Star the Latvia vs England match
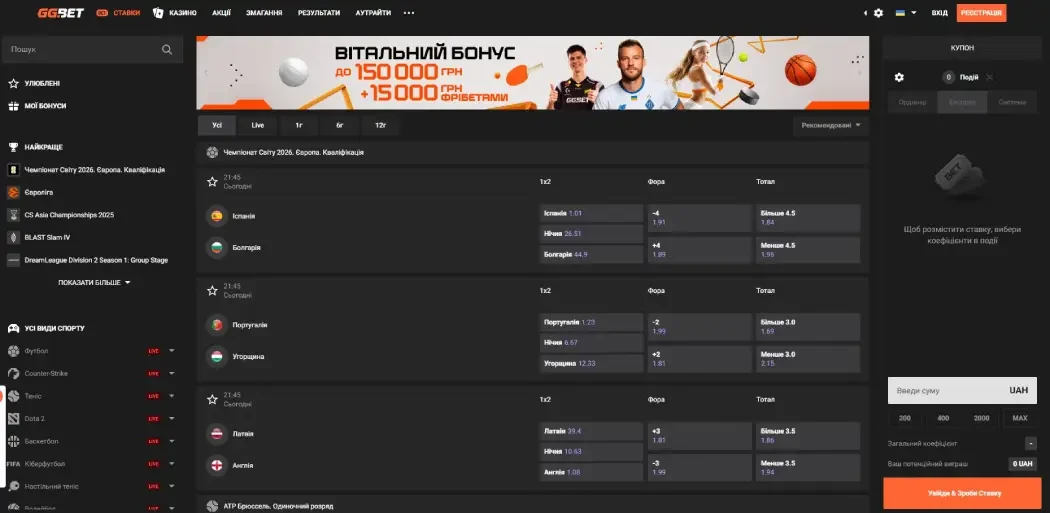 [x=212, y=399]
